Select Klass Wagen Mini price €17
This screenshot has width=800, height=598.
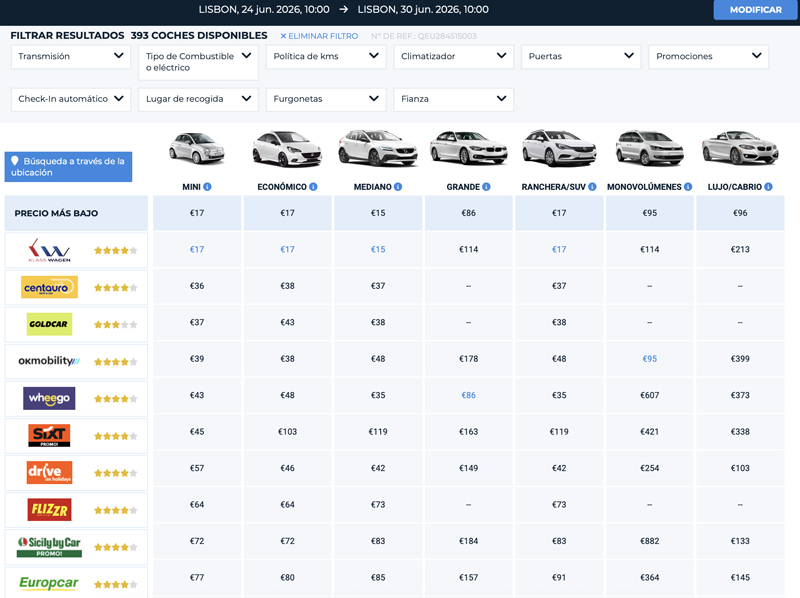click(197, 250)
